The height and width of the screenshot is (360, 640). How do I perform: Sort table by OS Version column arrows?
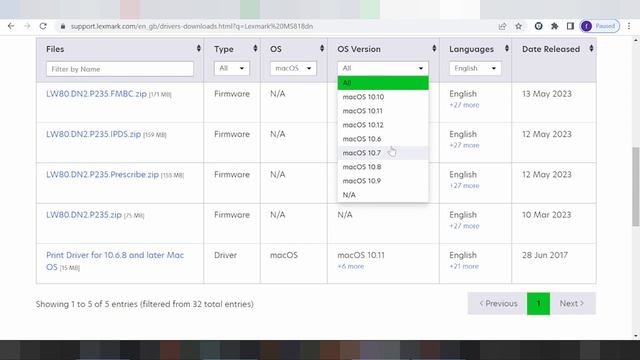(434, 49)
